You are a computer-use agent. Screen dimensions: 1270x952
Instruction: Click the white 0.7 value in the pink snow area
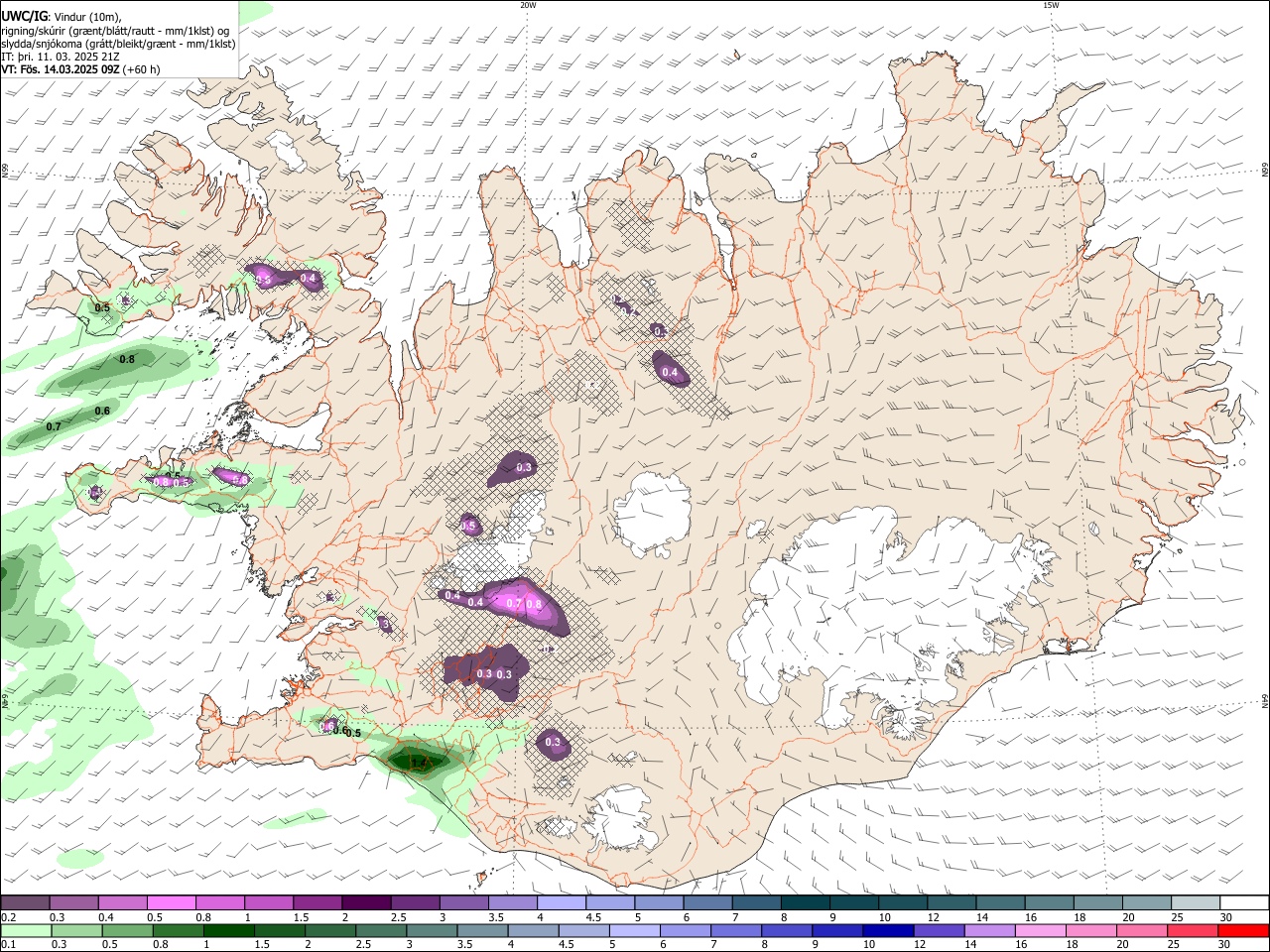(x=514, y=603)
